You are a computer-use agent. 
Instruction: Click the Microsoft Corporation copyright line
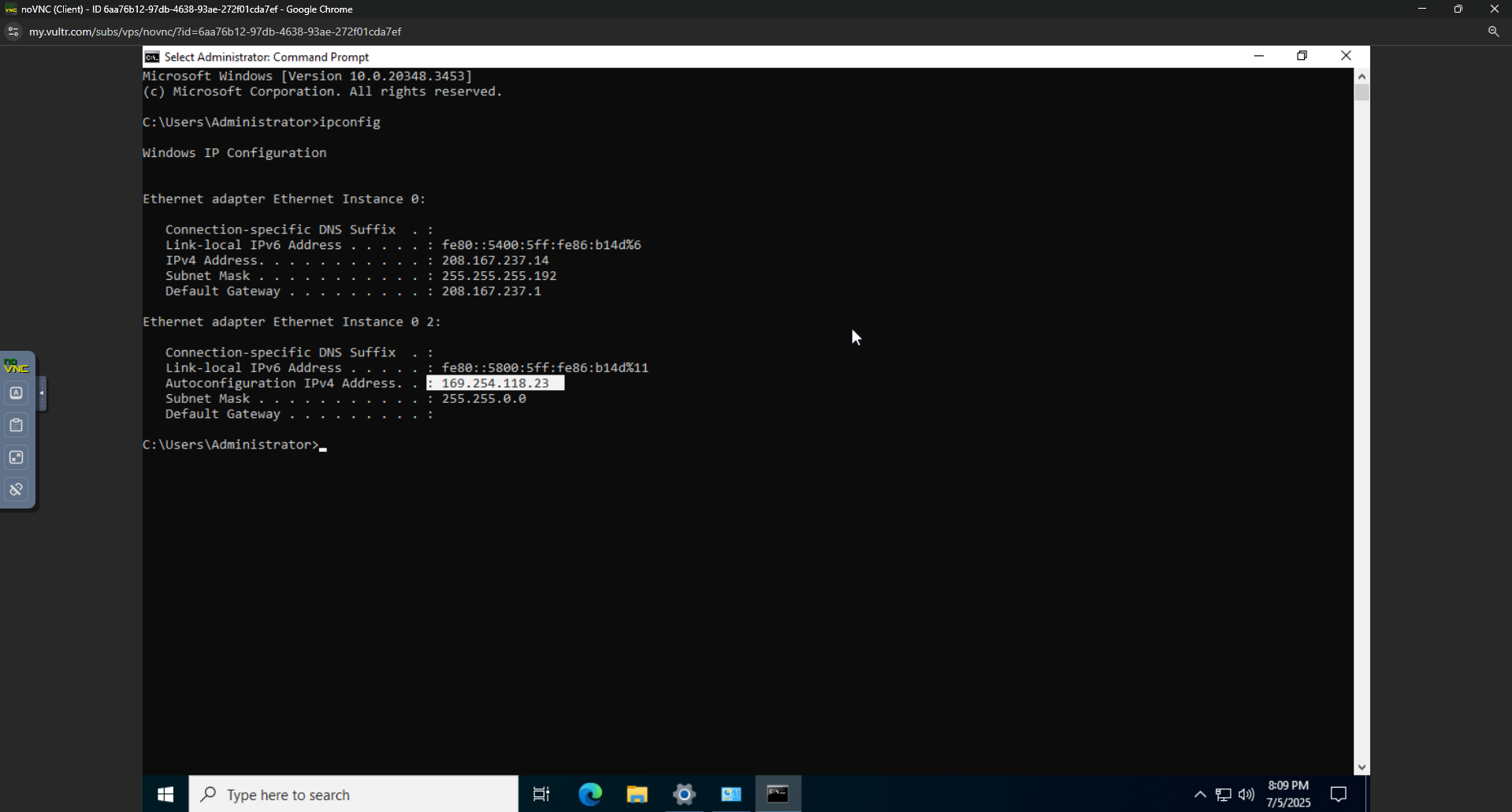click(322, 91)
